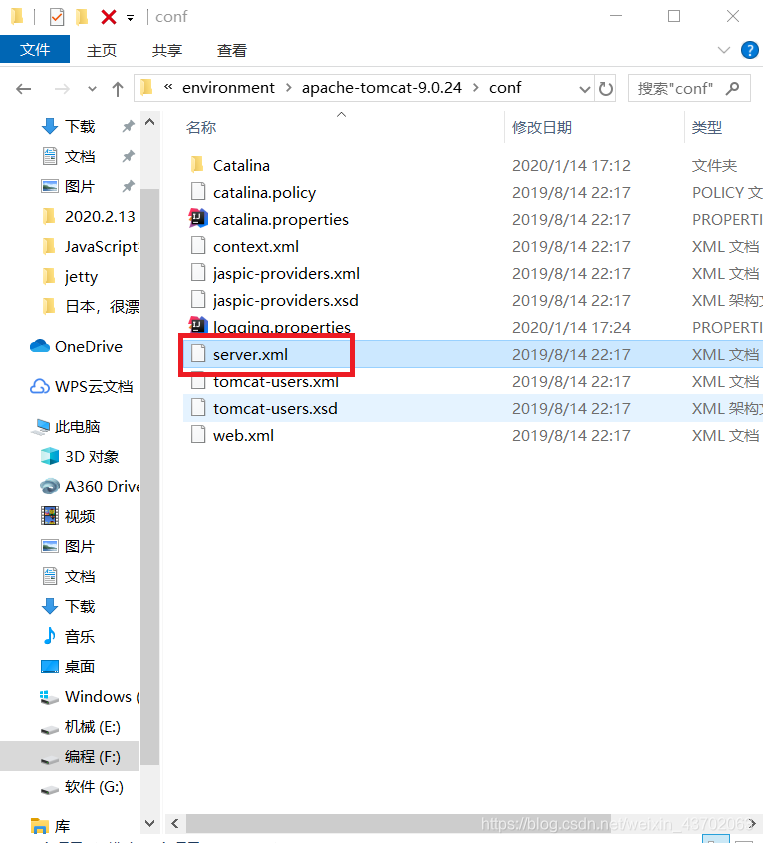Click the magnifier search icon
Screen dimensions: 763x843
pos(732,88)
